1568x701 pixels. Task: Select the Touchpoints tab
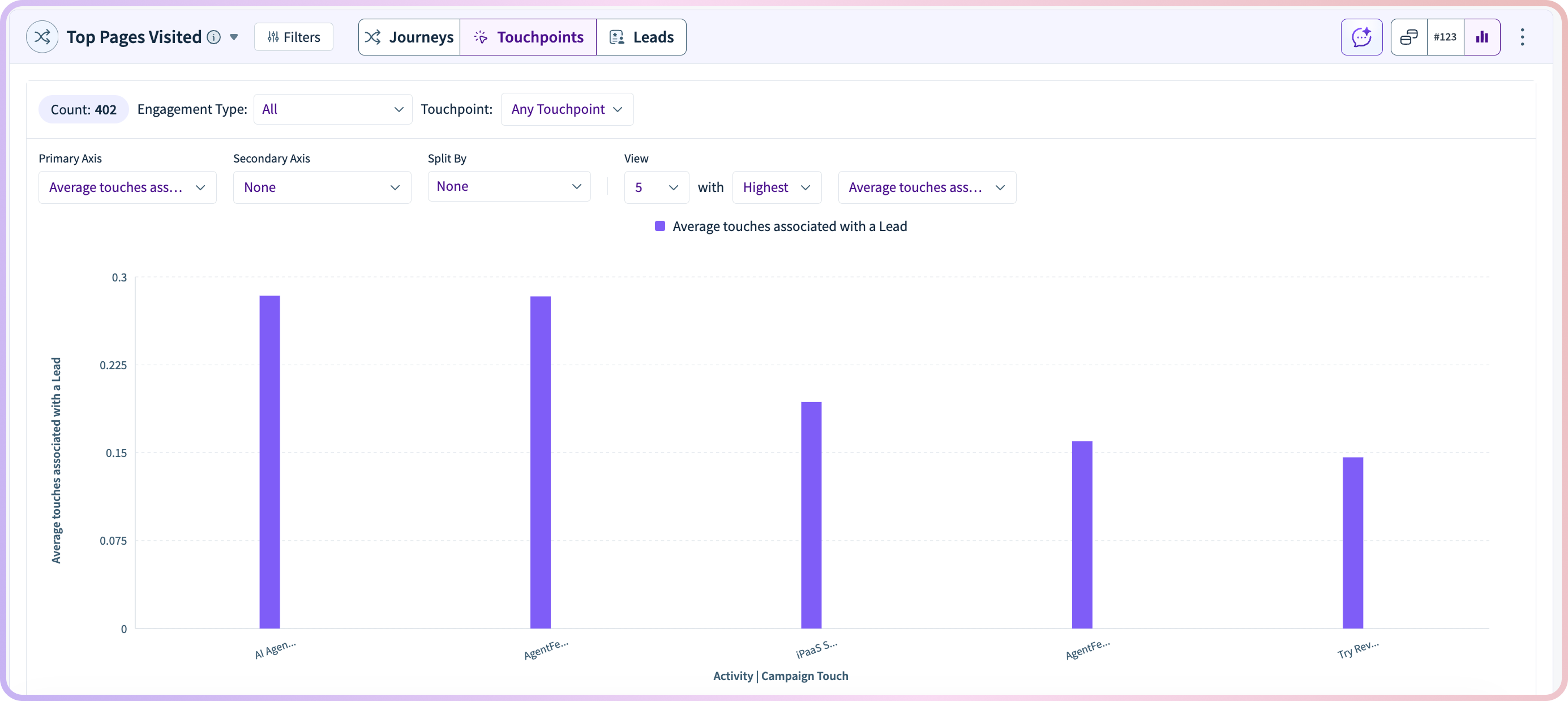click(x=528, y=37)
